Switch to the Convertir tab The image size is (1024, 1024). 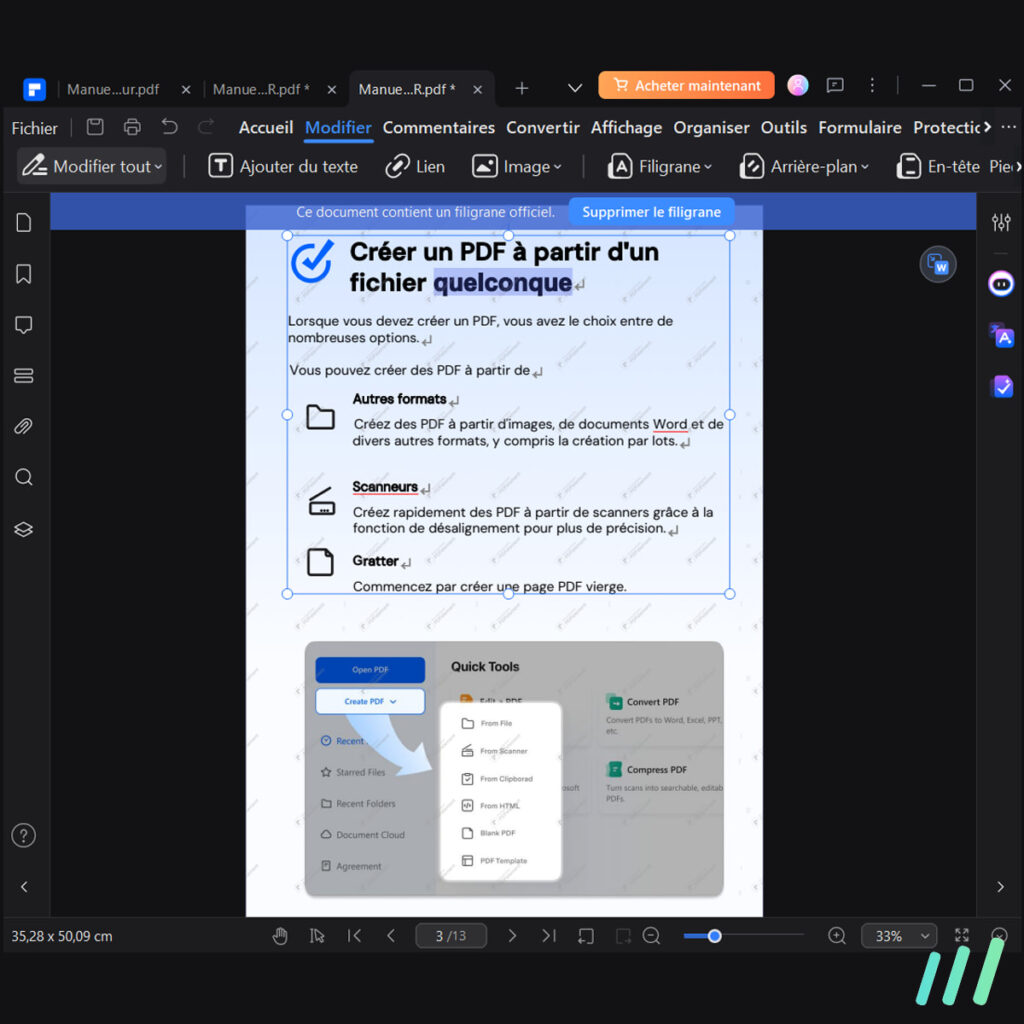tap(543, 127)
